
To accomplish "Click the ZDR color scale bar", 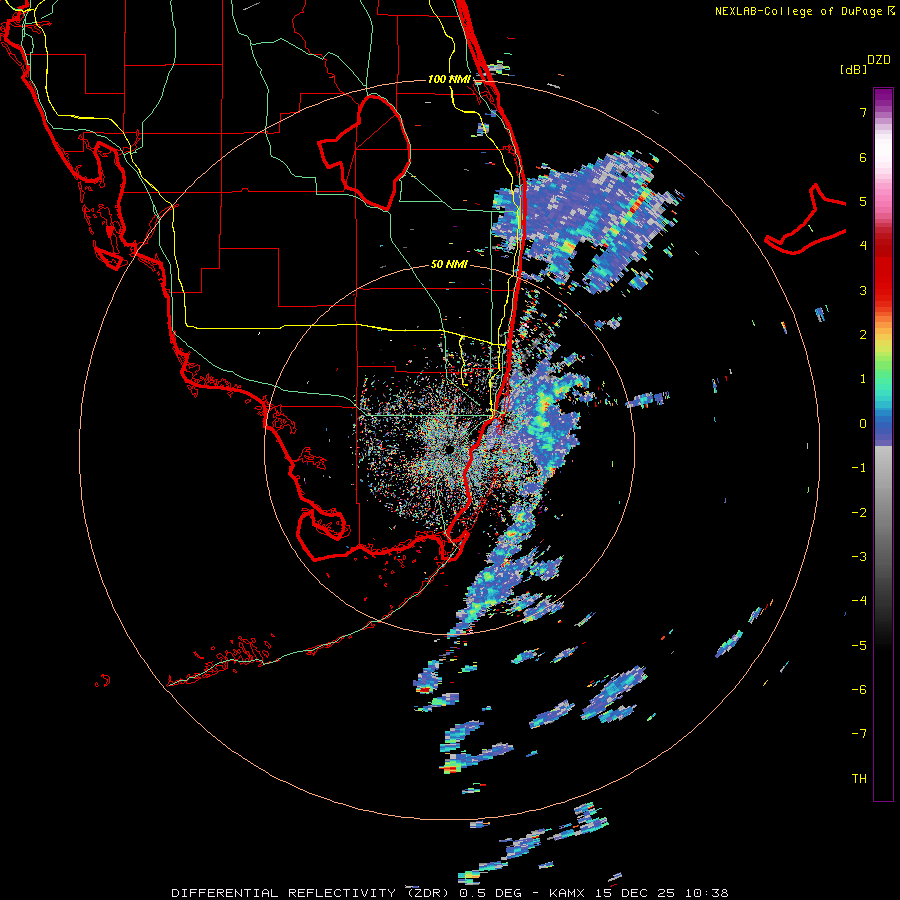I will pyautogui.click(x=883, y=445).
